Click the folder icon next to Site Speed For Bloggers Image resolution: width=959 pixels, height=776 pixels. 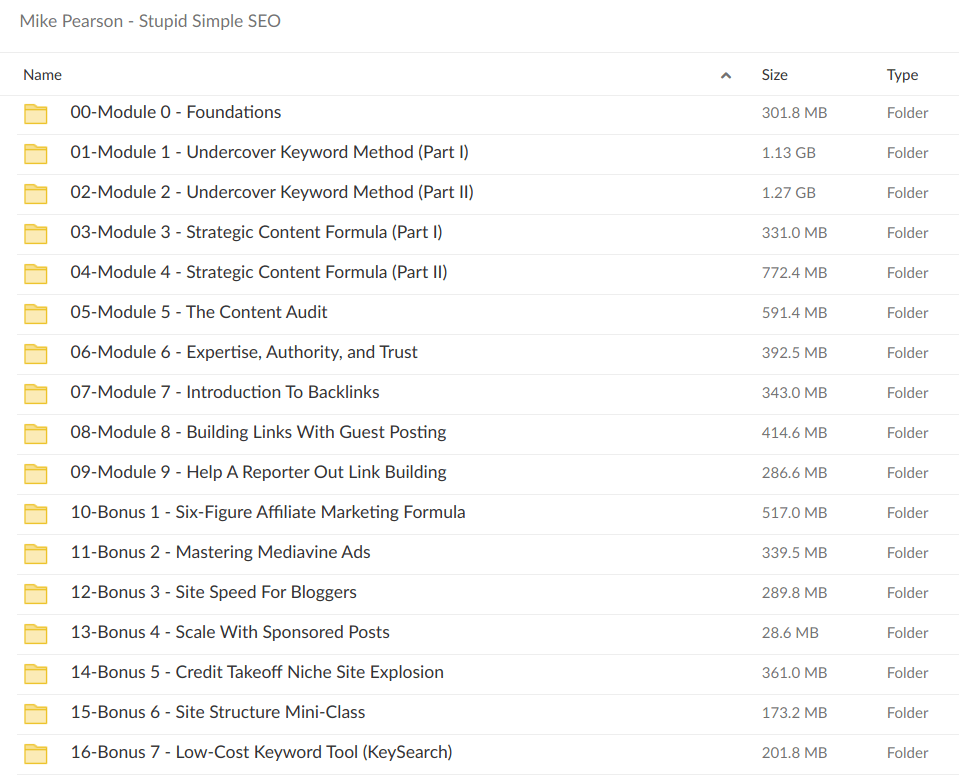pyautogui.click(x=36, y=593)
